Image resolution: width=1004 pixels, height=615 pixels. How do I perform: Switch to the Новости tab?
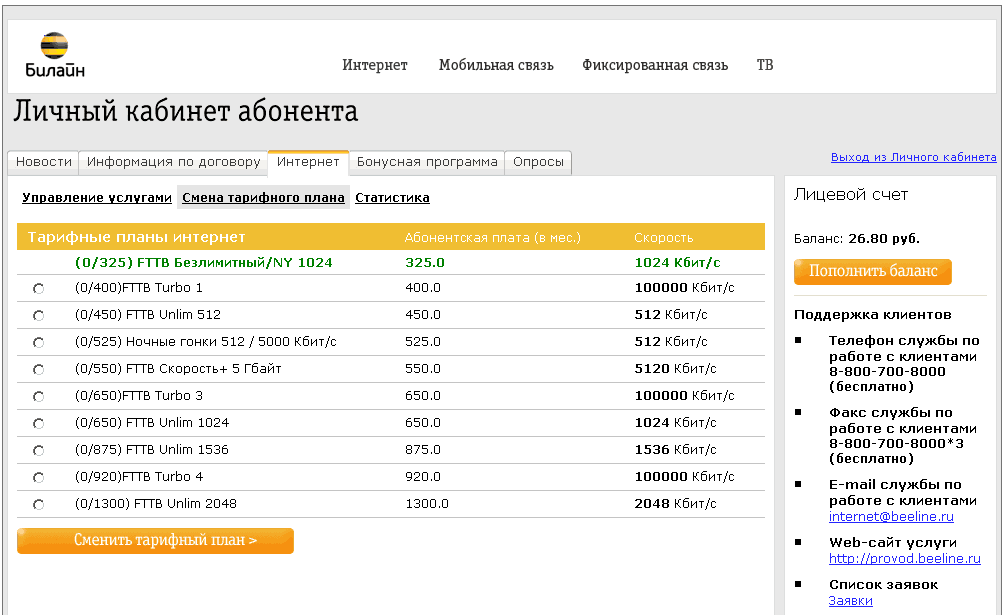point(44,162)
